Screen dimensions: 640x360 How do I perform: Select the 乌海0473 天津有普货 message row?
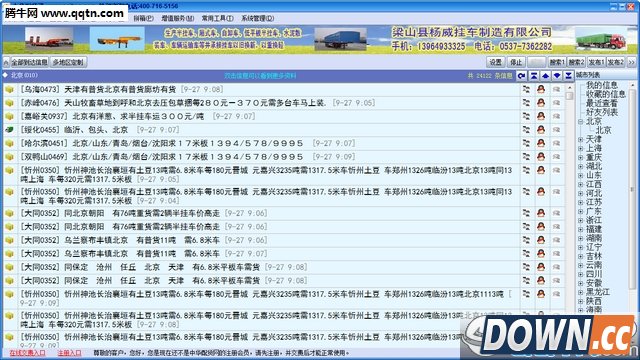[261, 89]
